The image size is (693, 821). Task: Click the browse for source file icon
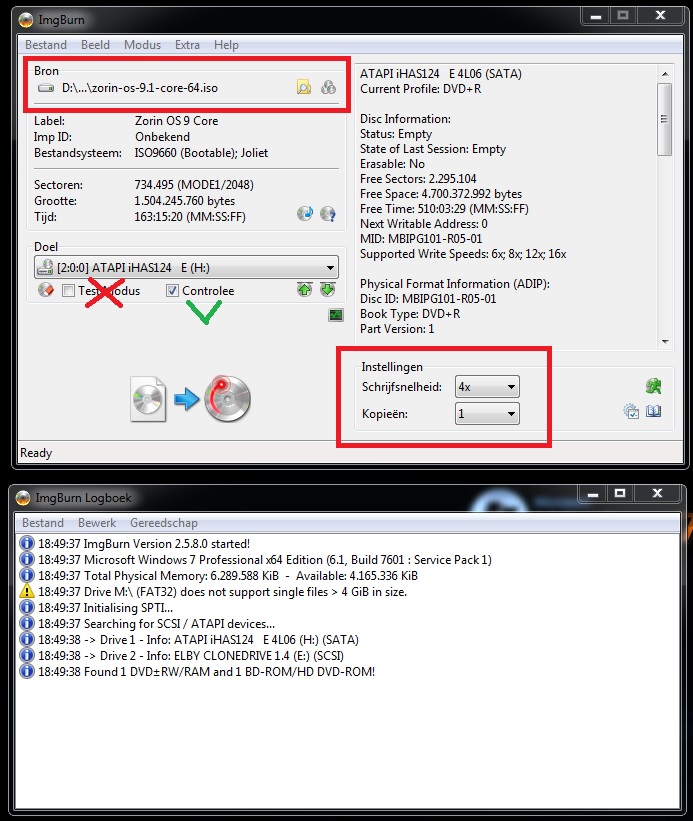click(304, 87)
